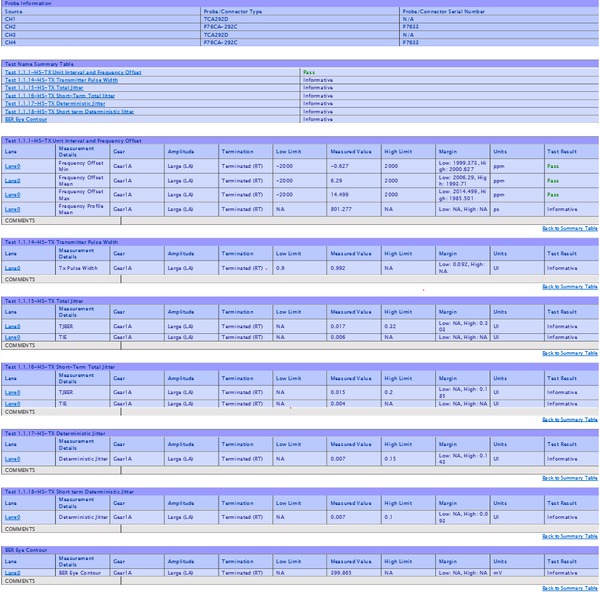Click COMMENTS field under Transmitter Pulse Width table

tap(300, 278)
